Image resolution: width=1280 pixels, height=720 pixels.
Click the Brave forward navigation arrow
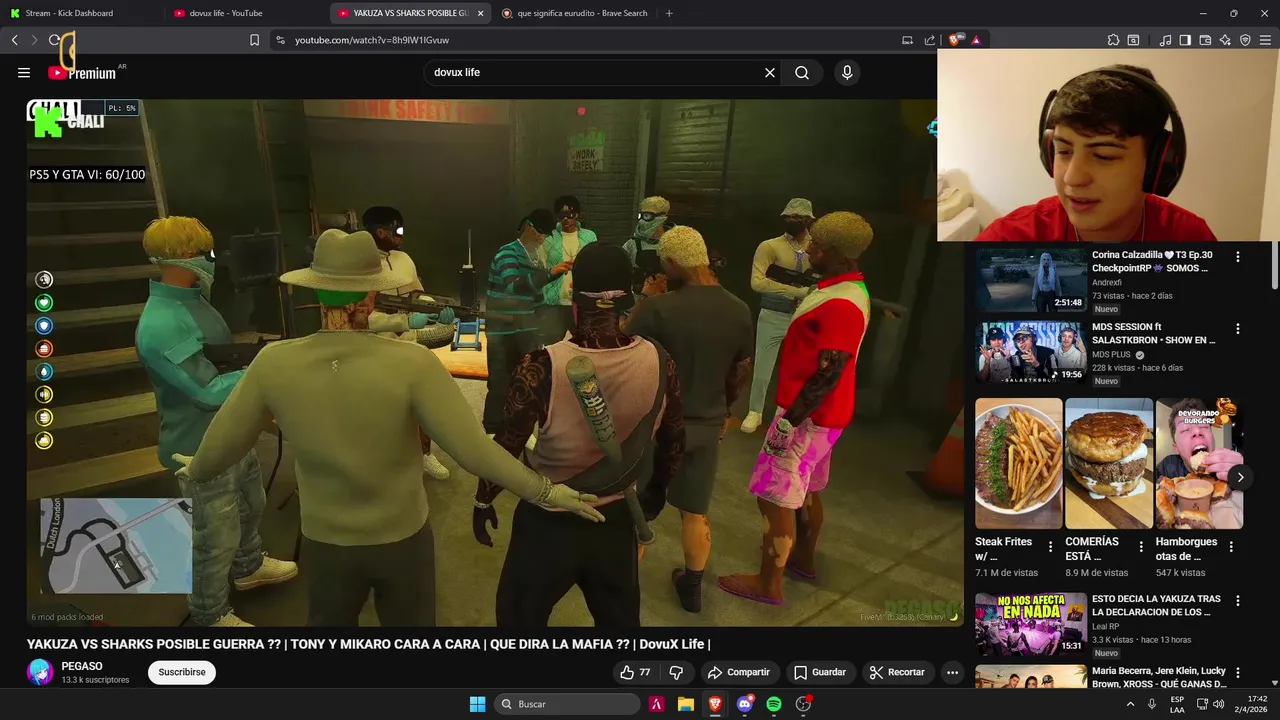coord(34,40)
